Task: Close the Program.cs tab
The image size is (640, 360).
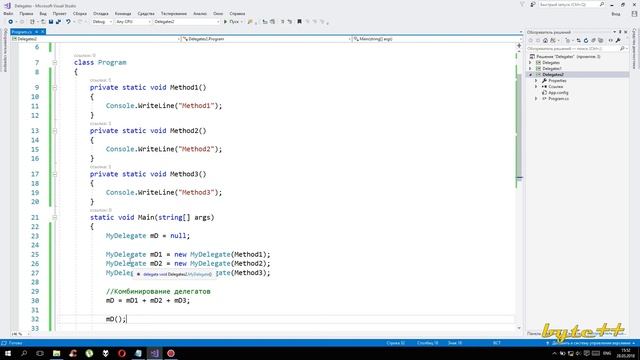Action: coord(42,32)
